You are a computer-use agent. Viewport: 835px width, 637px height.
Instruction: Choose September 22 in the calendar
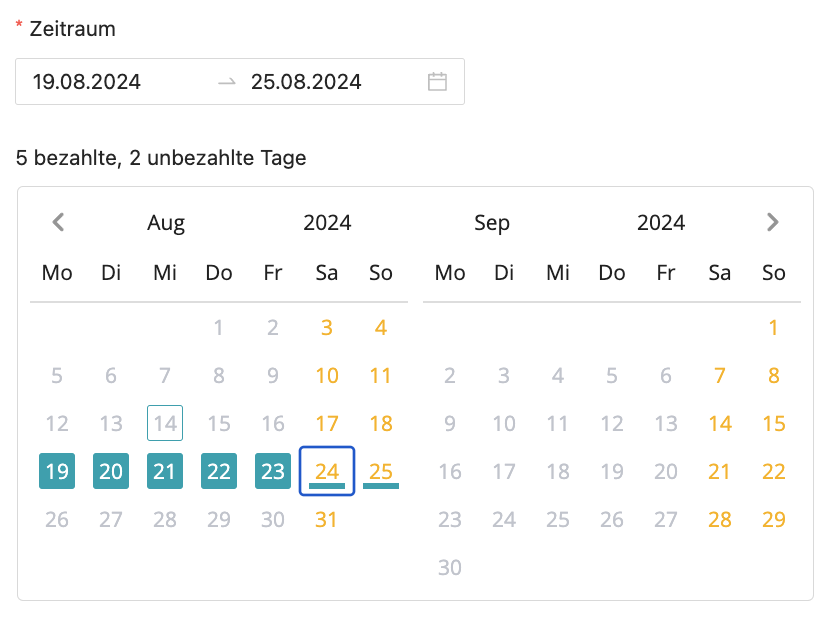773,471
